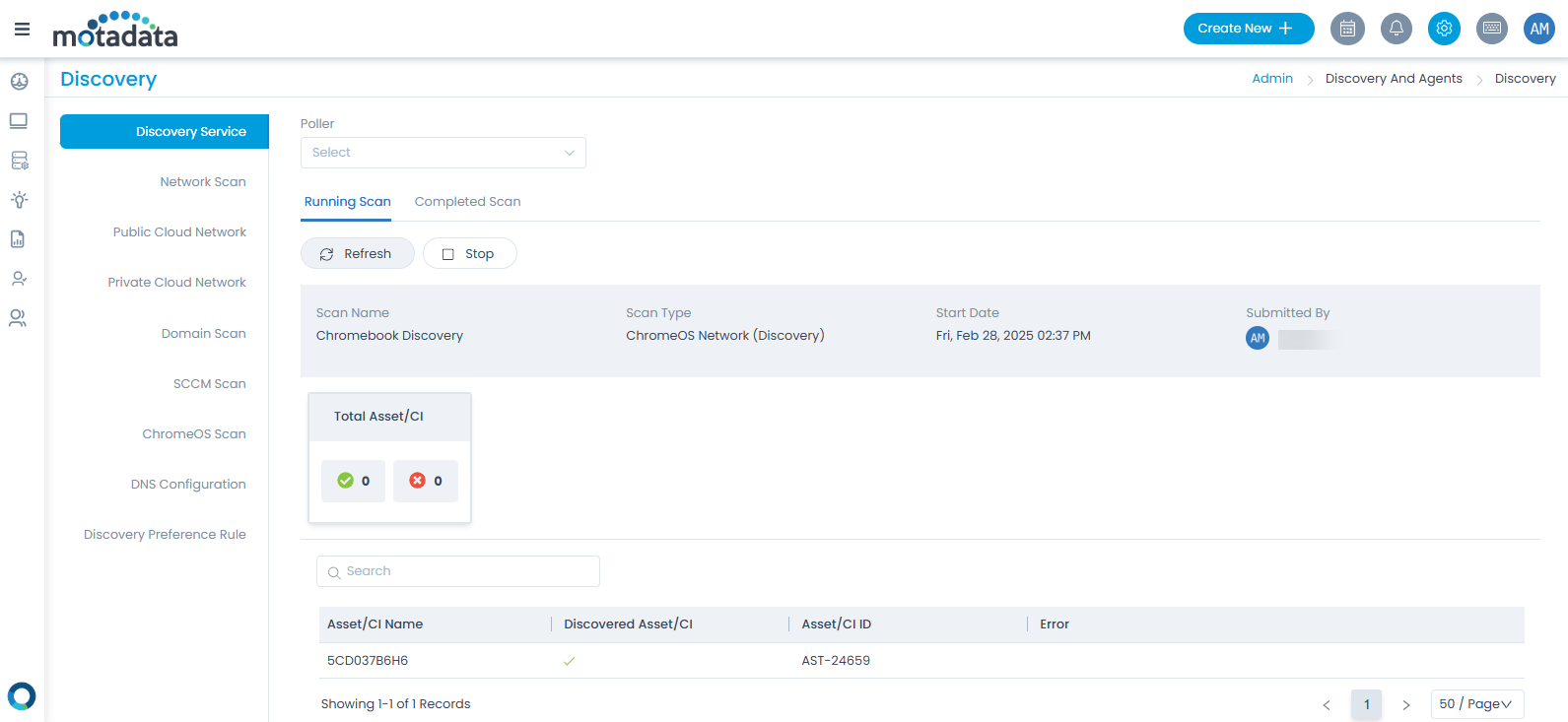Click the chat support bubble icon

point(22,696)
